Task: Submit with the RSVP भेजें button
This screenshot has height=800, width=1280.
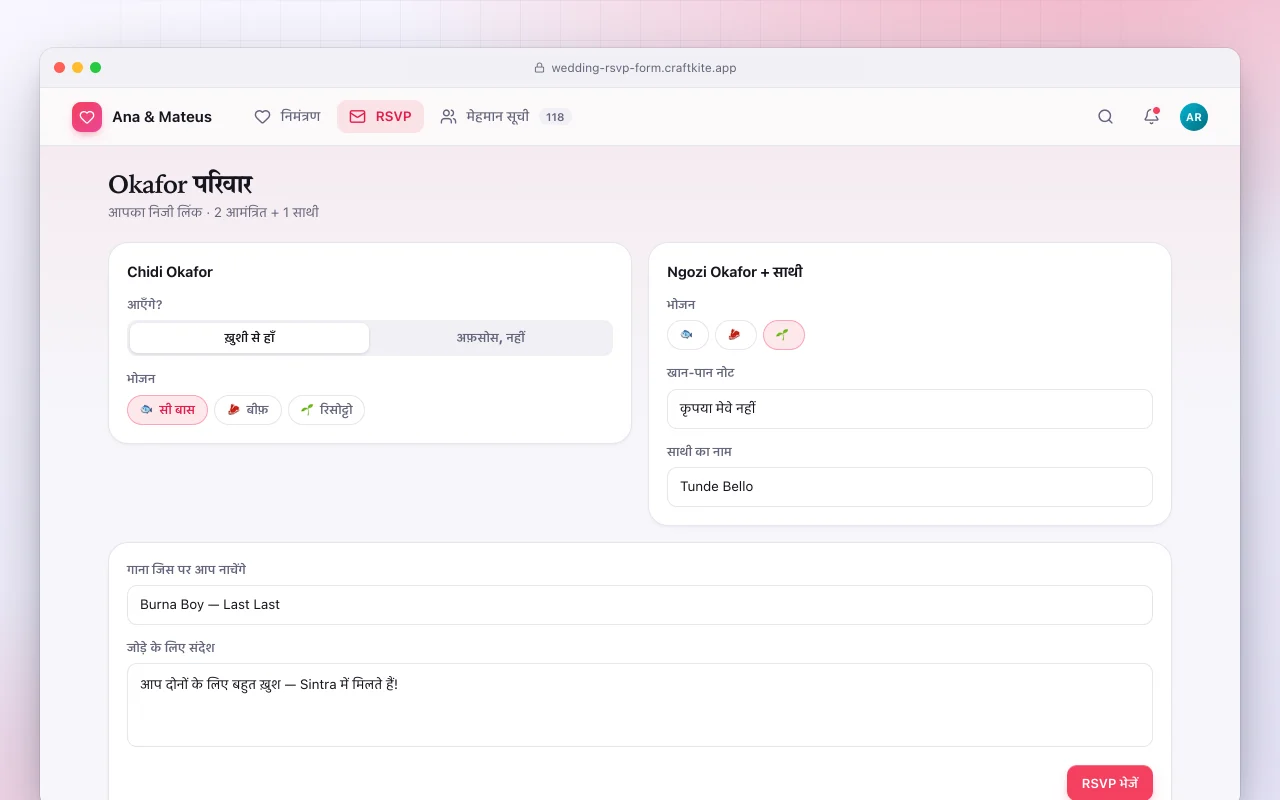Action: (x=1110, y=783)
